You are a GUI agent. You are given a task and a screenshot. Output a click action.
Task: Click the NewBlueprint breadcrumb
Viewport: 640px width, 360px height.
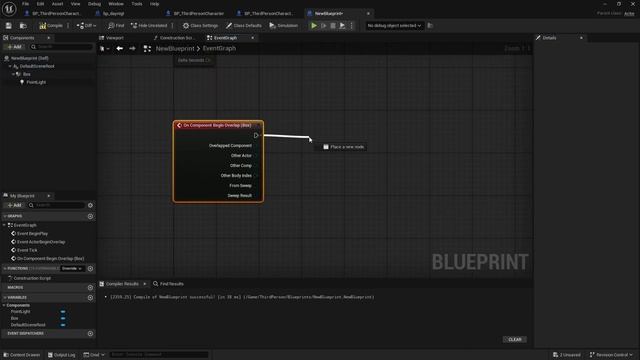click(x=175, y=49)
